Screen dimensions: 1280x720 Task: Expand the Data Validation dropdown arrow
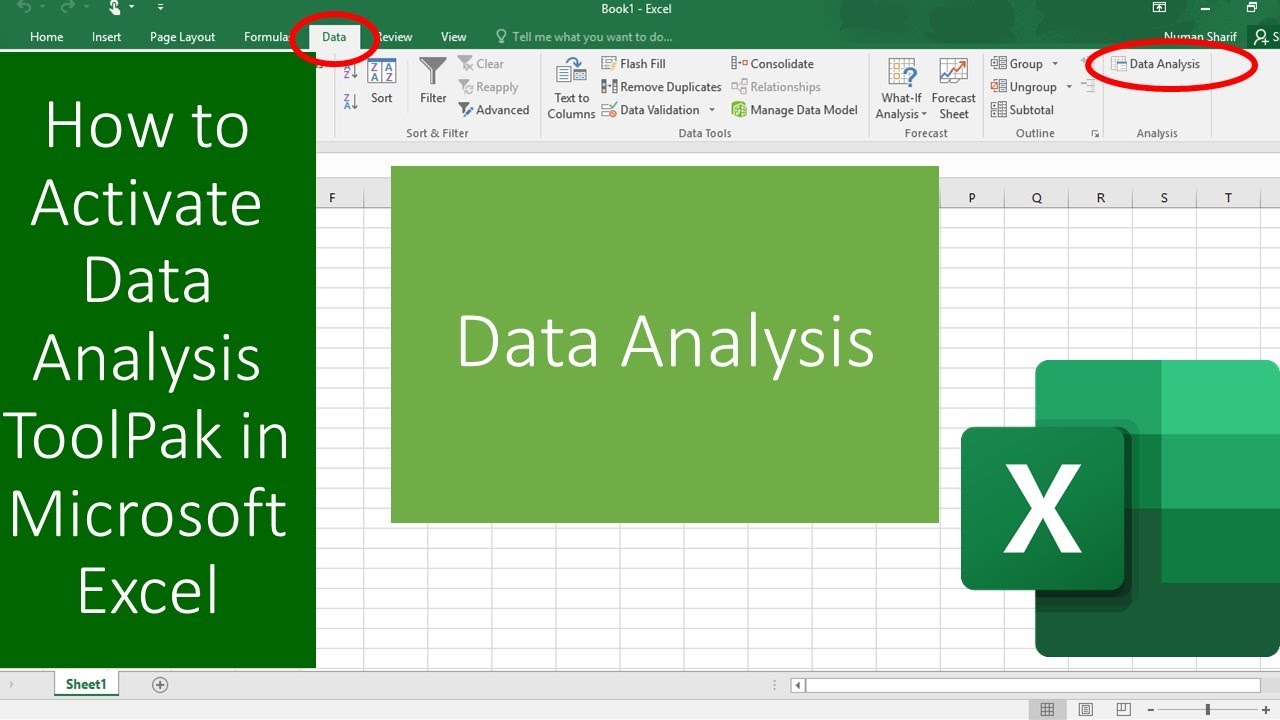click(x=712, y=110)
